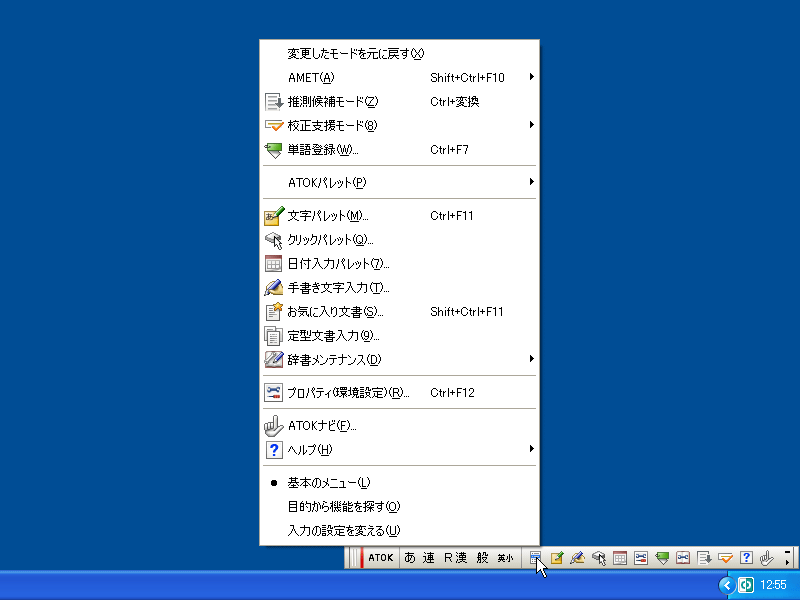Open お気に入り文書(S)... from the menu
Image resolution: width=800 pixels, height=600 pixels.
point(399,312)
